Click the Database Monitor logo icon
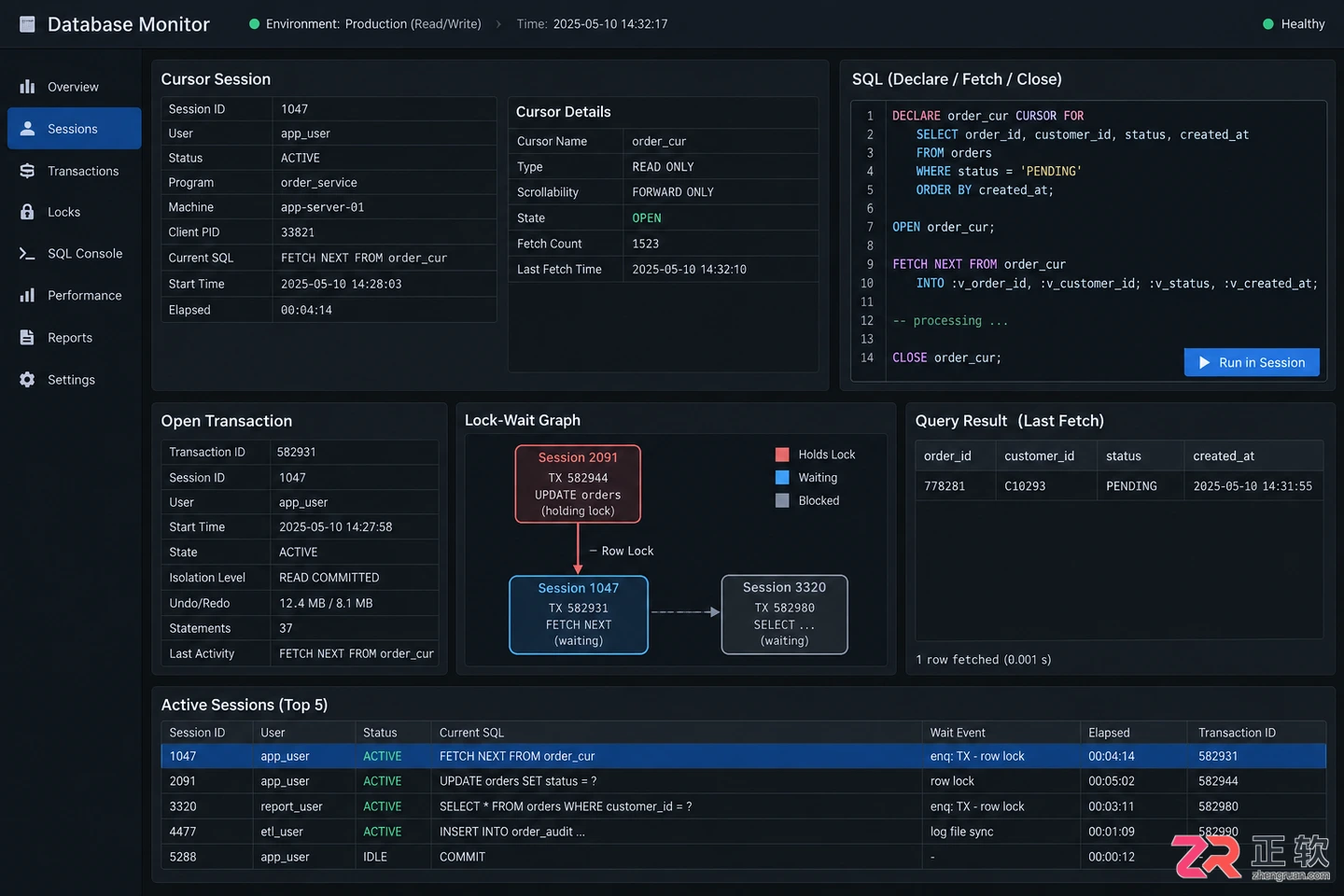Image resolution: width=1344 pixels, height=896 pixels. click(27, 24)
